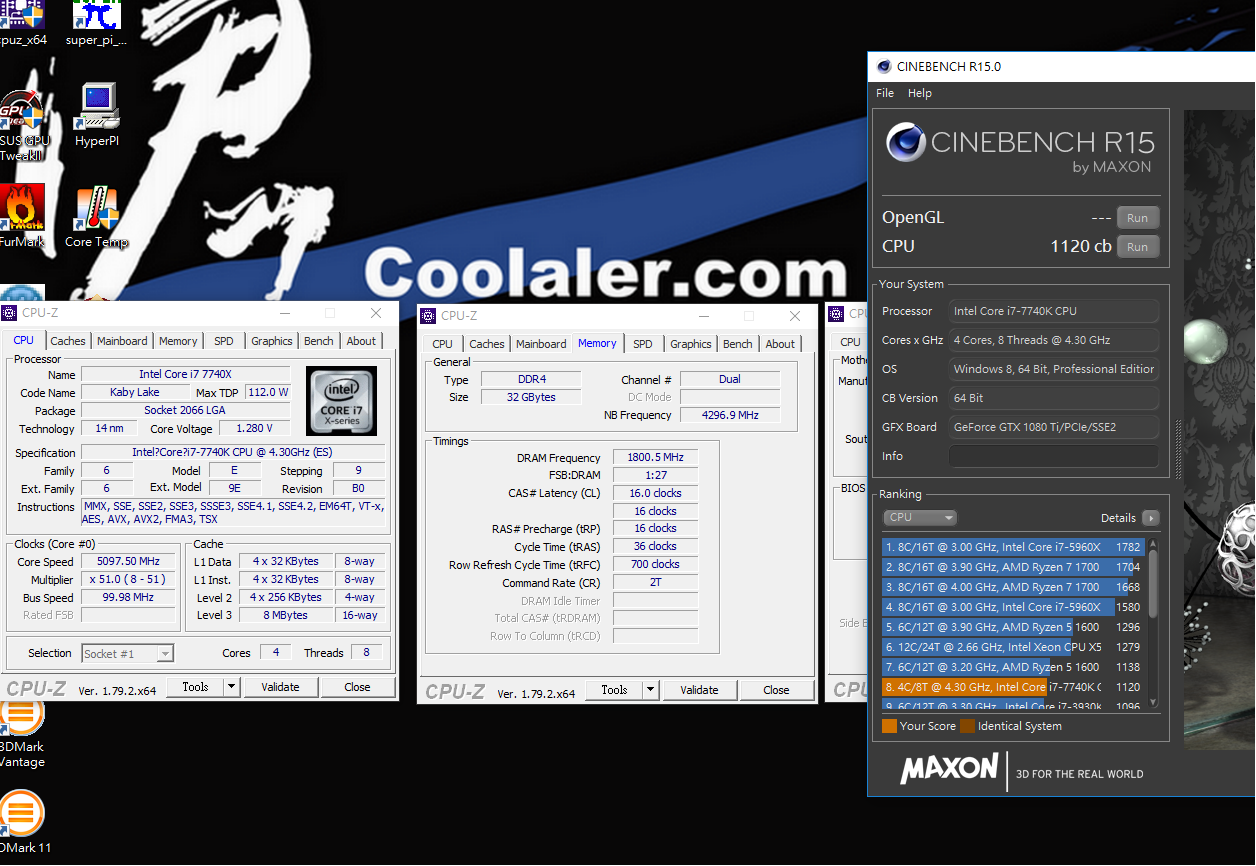Click the MAXON logo in Cinebench

pyautogui.click(x=949, y=769)
